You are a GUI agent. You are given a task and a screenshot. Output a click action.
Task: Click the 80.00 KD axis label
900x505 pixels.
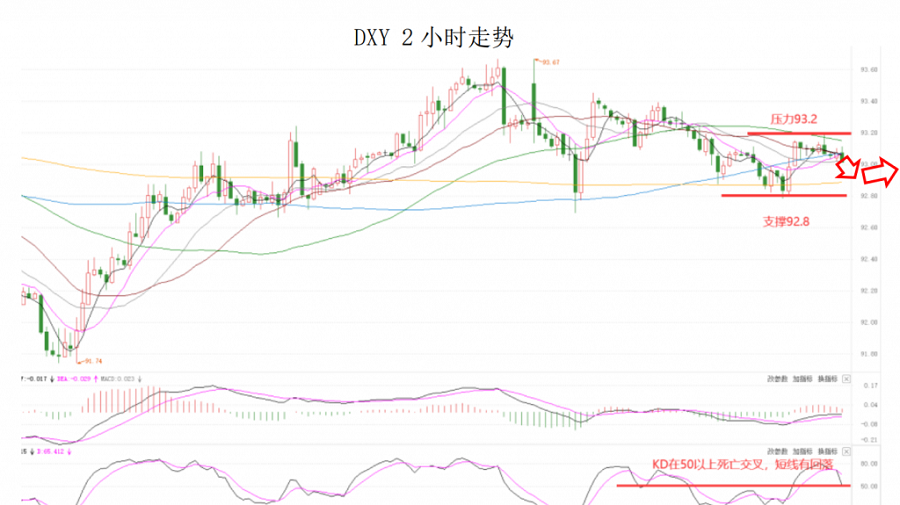[x=869, y=464]
